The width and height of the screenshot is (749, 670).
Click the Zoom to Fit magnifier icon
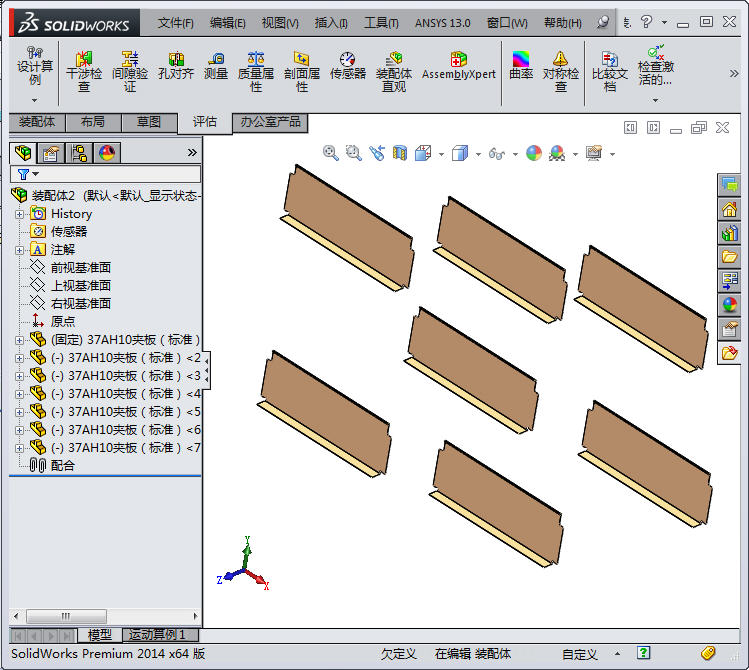331,152
